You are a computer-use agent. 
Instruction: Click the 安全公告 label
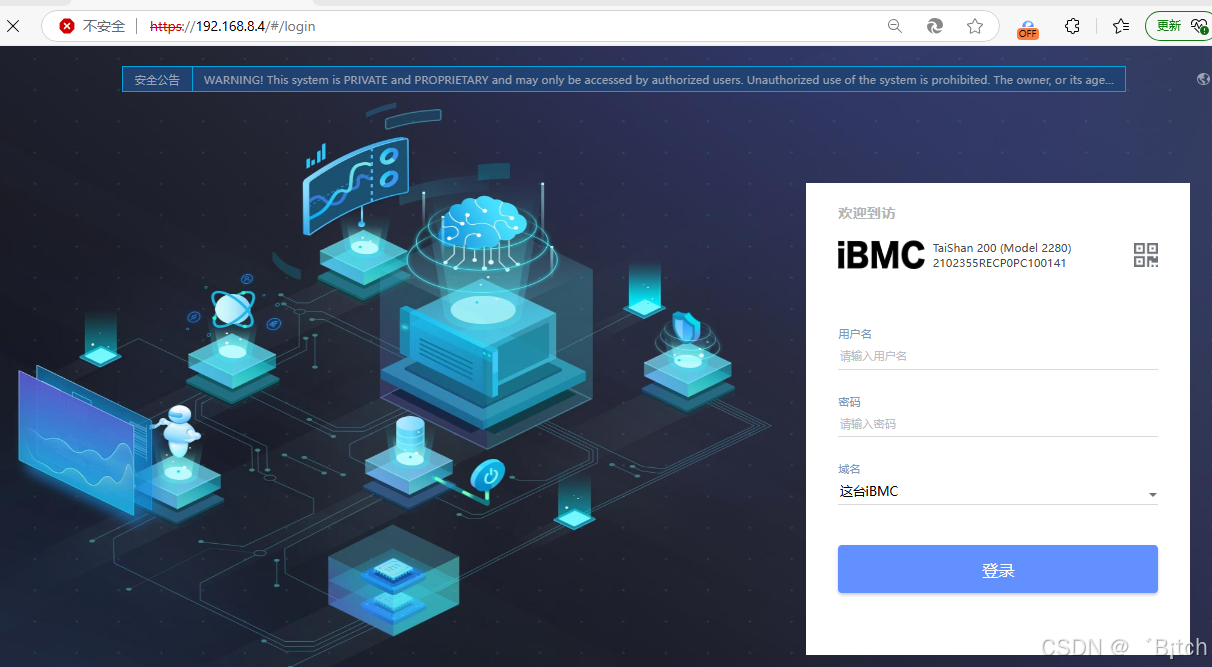(x=157, y=78)
